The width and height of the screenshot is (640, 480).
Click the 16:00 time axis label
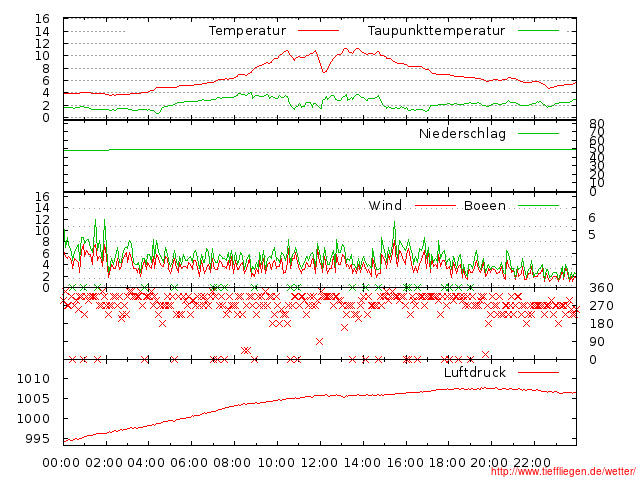[x=405, y=462]
